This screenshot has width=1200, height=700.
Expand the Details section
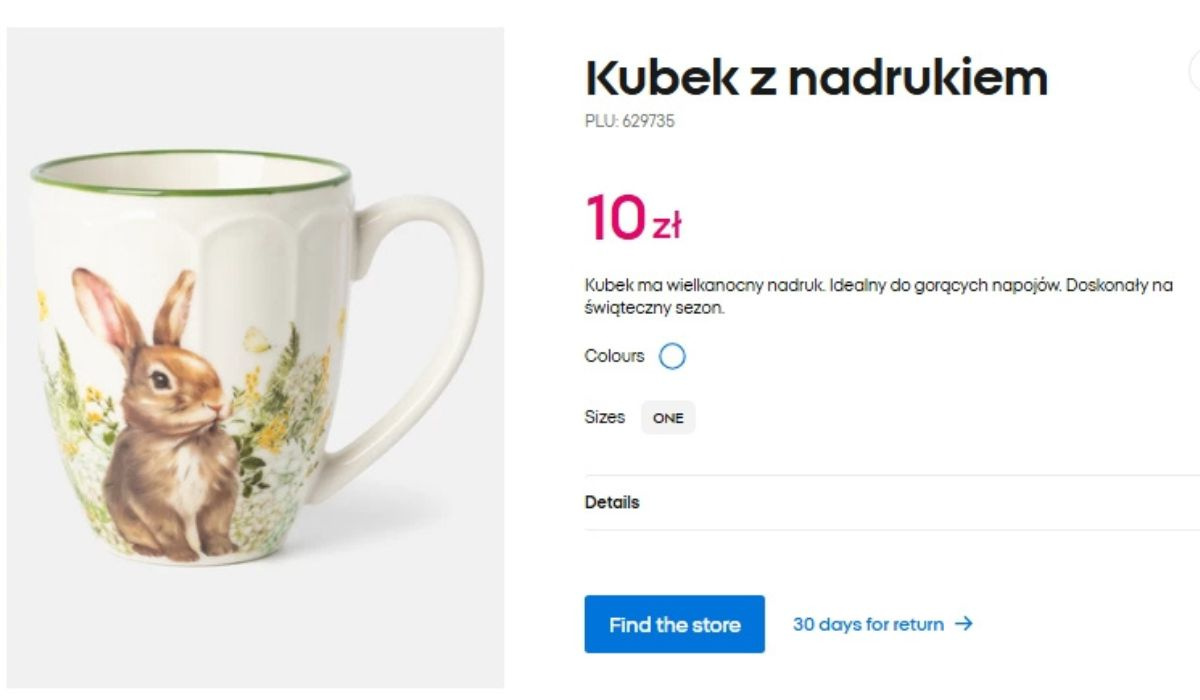pyautogui.click(x=612, y=502)
